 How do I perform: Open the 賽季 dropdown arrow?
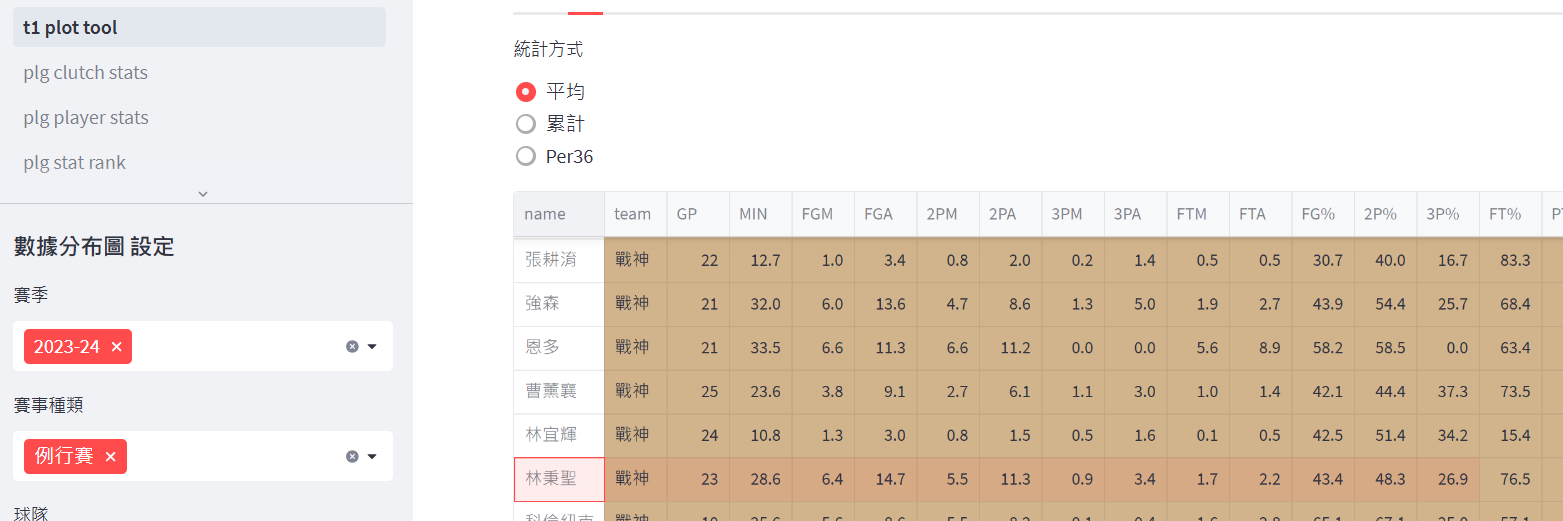372,346
